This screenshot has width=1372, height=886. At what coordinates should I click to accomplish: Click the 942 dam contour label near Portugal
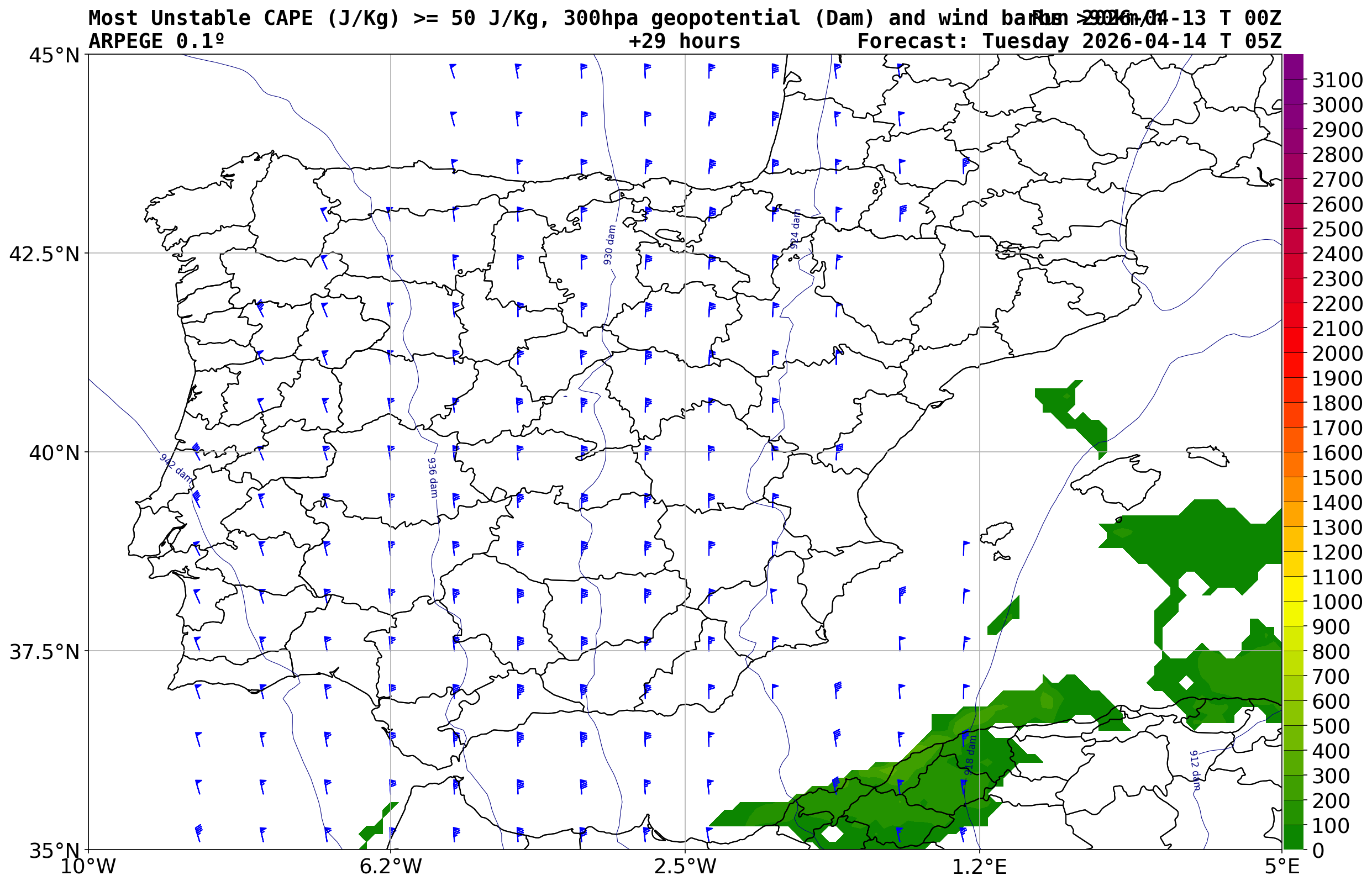click(176, 468)
